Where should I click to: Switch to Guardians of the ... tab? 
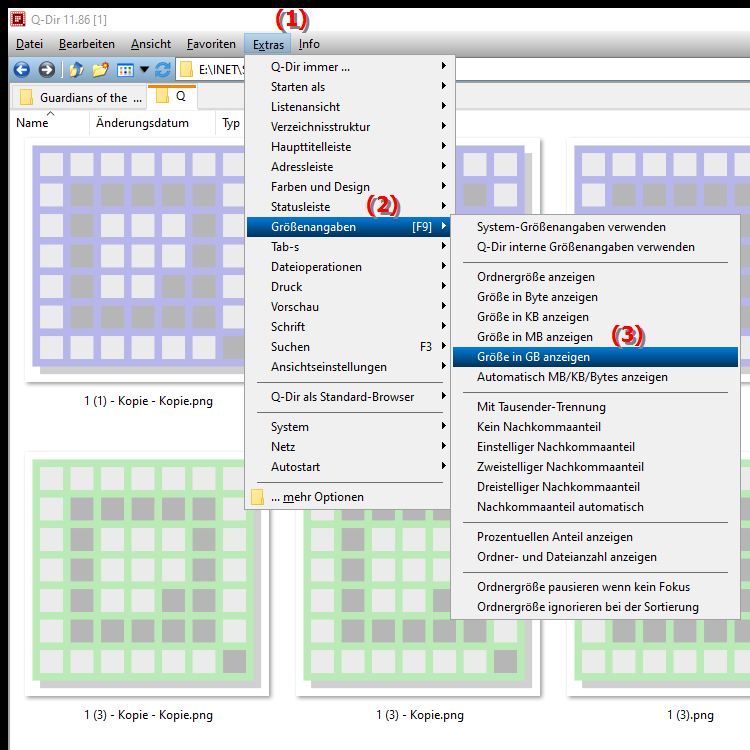pos(79,98)
